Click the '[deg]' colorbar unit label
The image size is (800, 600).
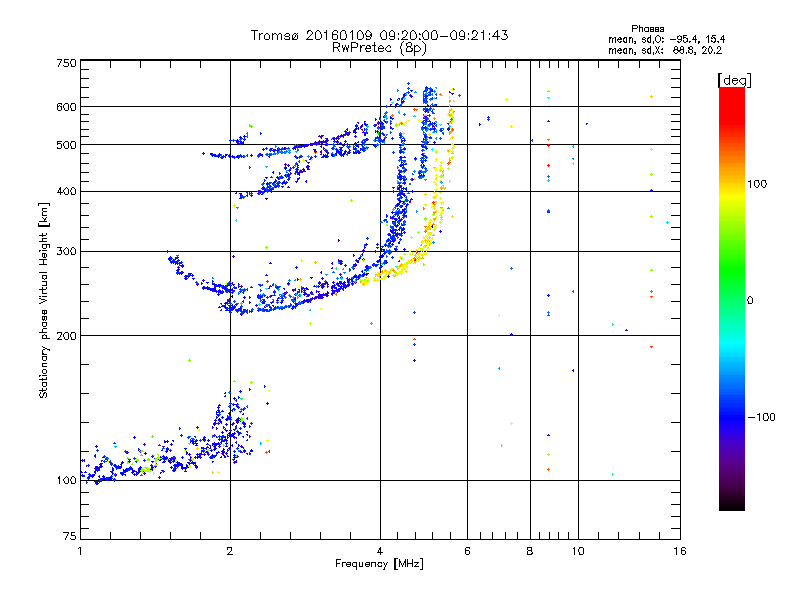point(734,80)
